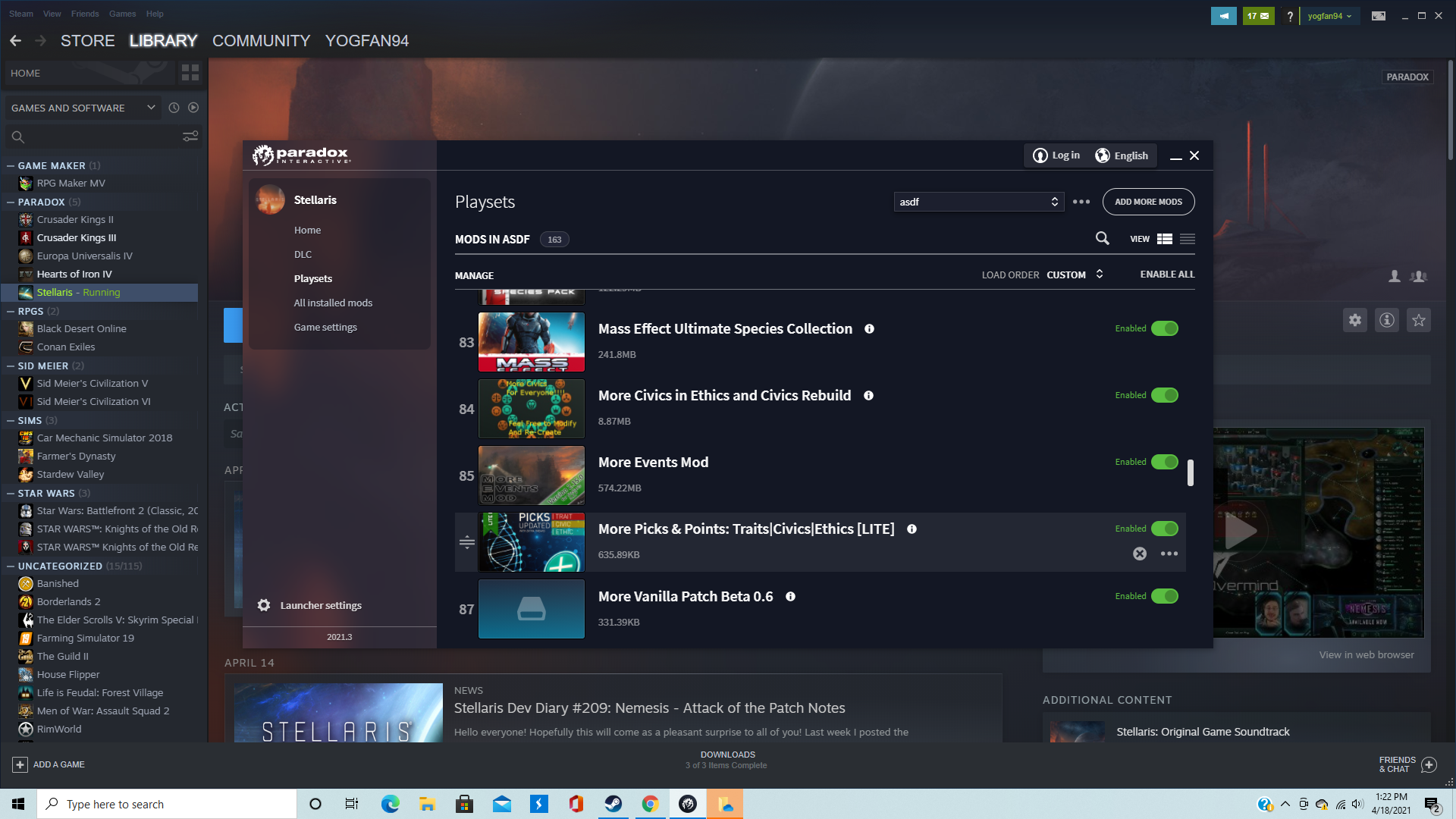This screenshot has height=819, width=1456.
Task: Click the mod list scrollbar thumb
Action: click(1191, 472)
